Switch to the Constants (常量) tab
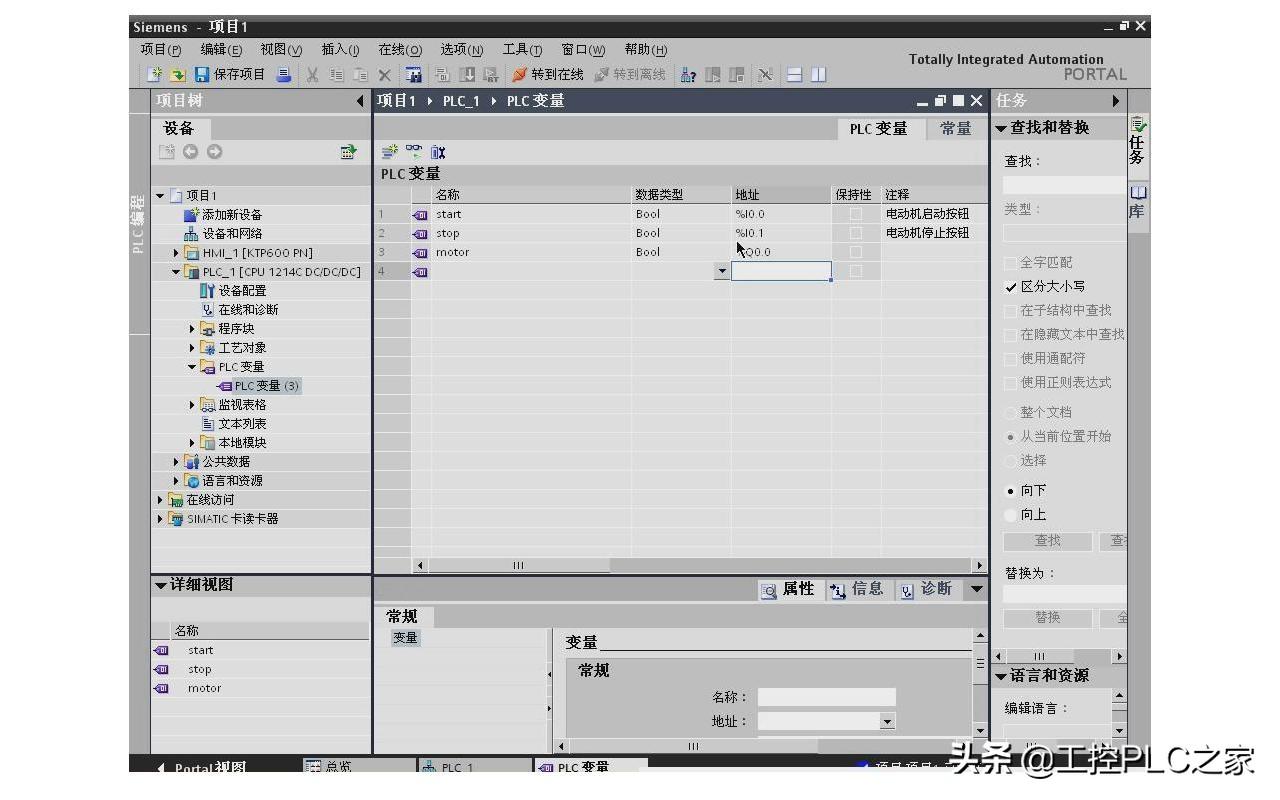The width and height of the screenshot is (1280, 800). coord(956,129)
